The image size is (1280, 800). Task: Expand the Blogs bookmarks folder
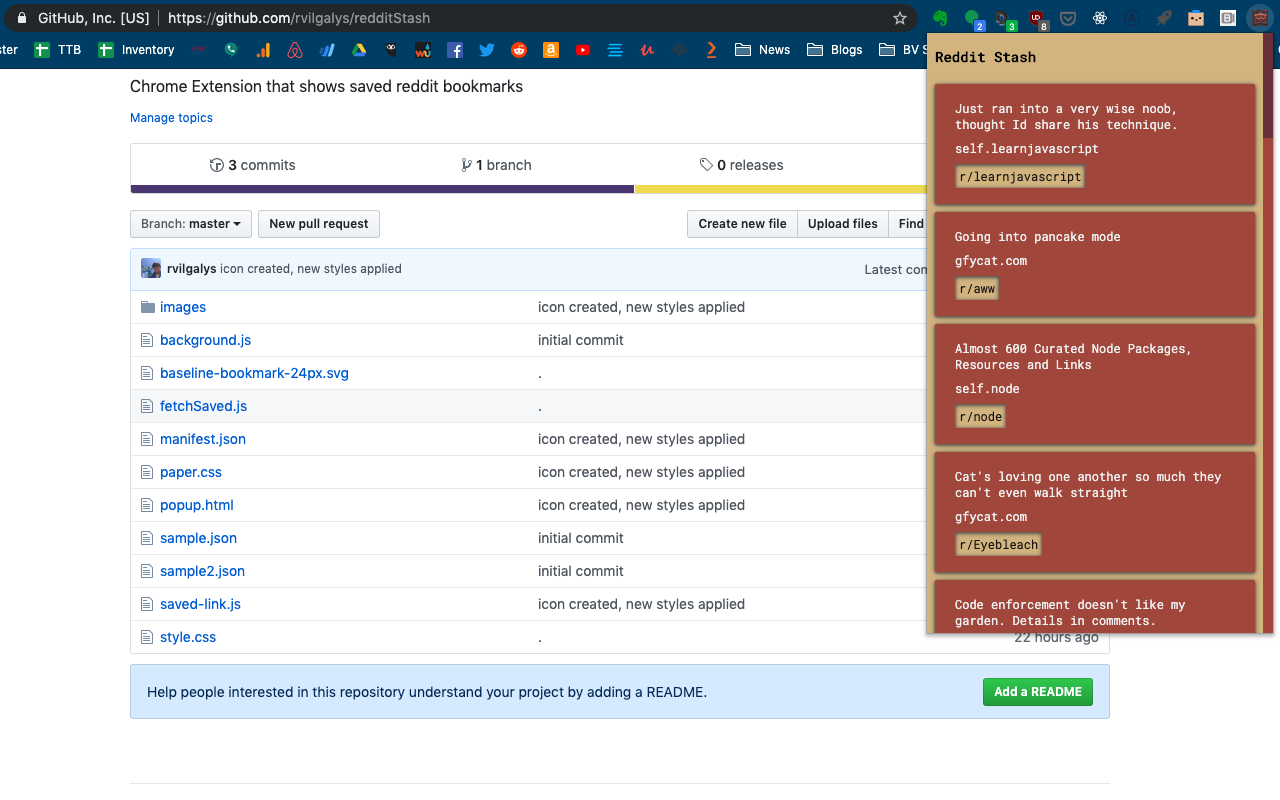pos(835,50)
